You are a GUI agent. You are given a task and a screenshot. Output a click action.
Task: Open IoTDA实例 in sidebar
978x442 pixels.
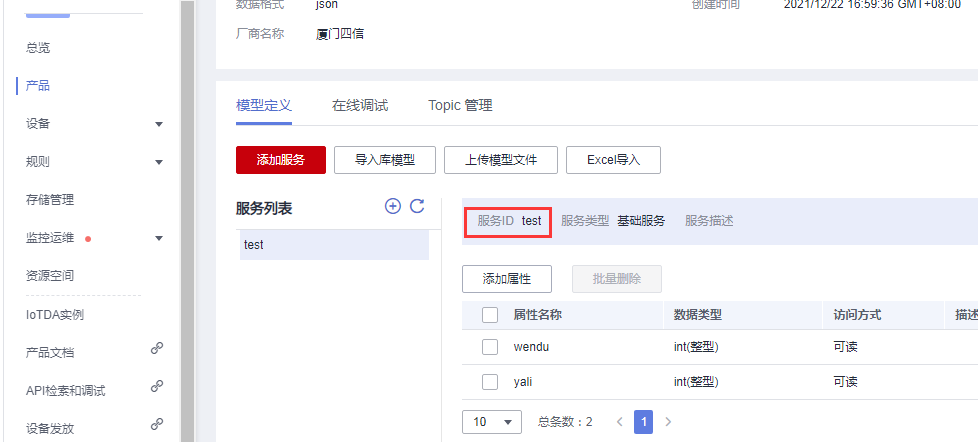pyautogui.click(x=55, y=315)
